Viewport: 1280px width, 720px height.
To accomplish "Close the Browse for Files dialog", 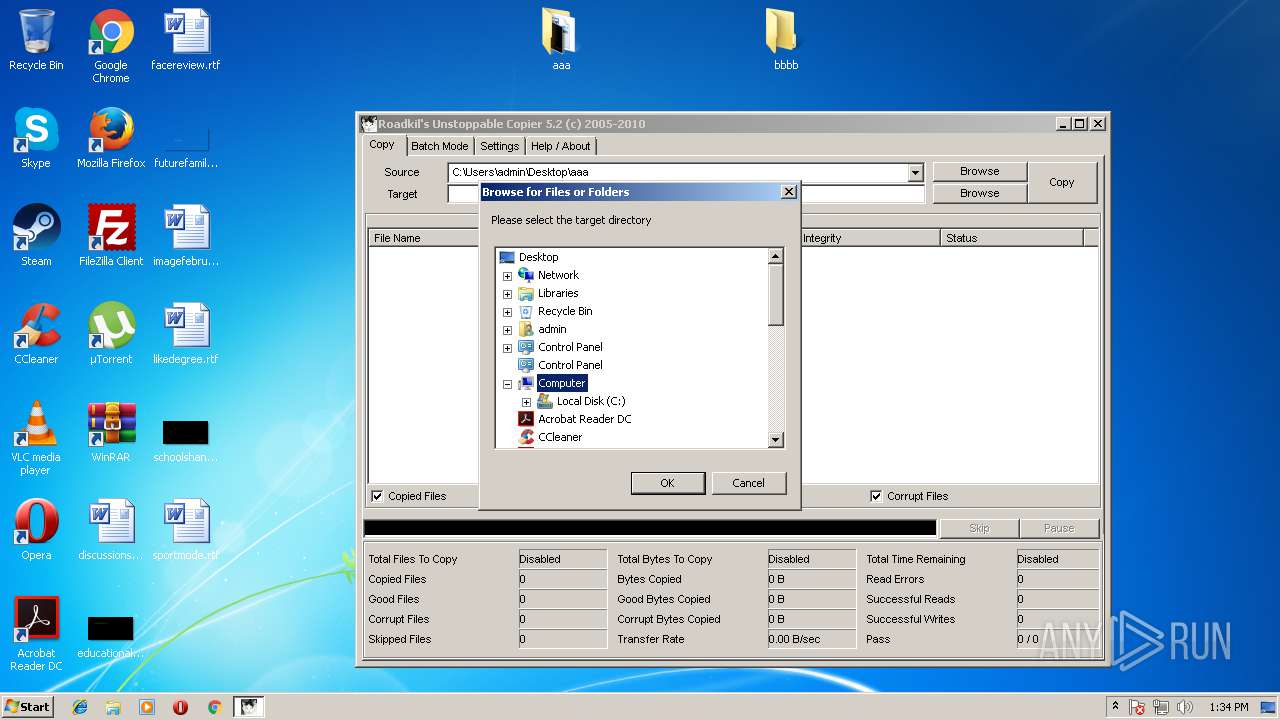I will (788, 192).
